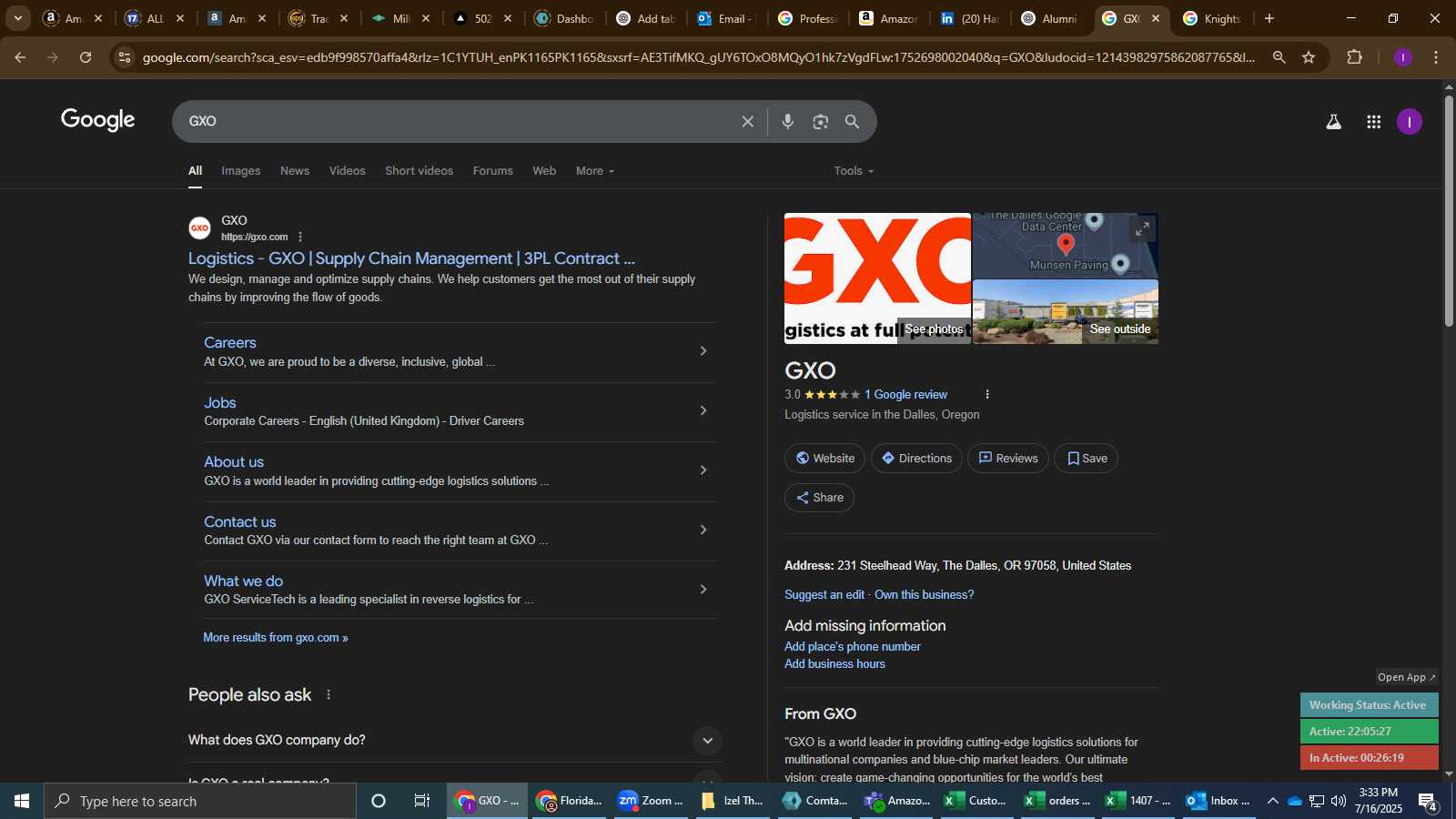This screenshot has width=1456, height=819.
Task: Reload the page in Chrome
Action: tap(86, 57)
